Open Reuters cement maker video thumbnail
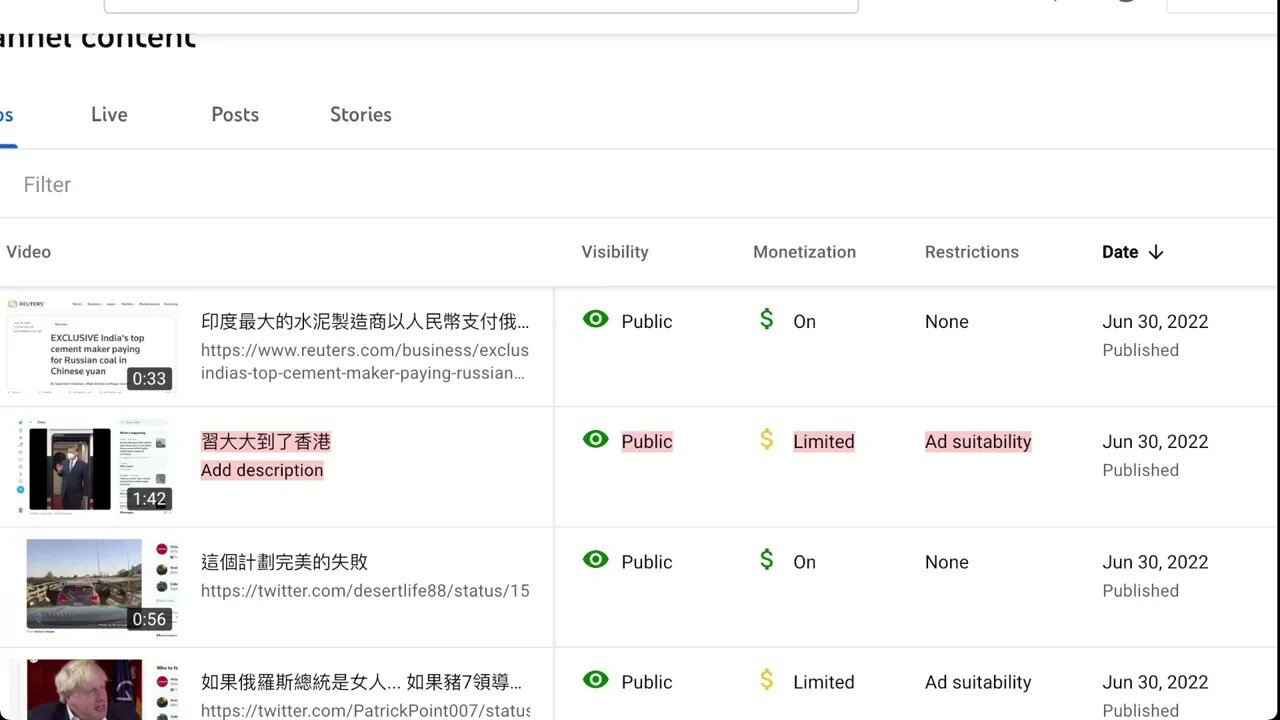1280x720 pixels. pos(91,346)
